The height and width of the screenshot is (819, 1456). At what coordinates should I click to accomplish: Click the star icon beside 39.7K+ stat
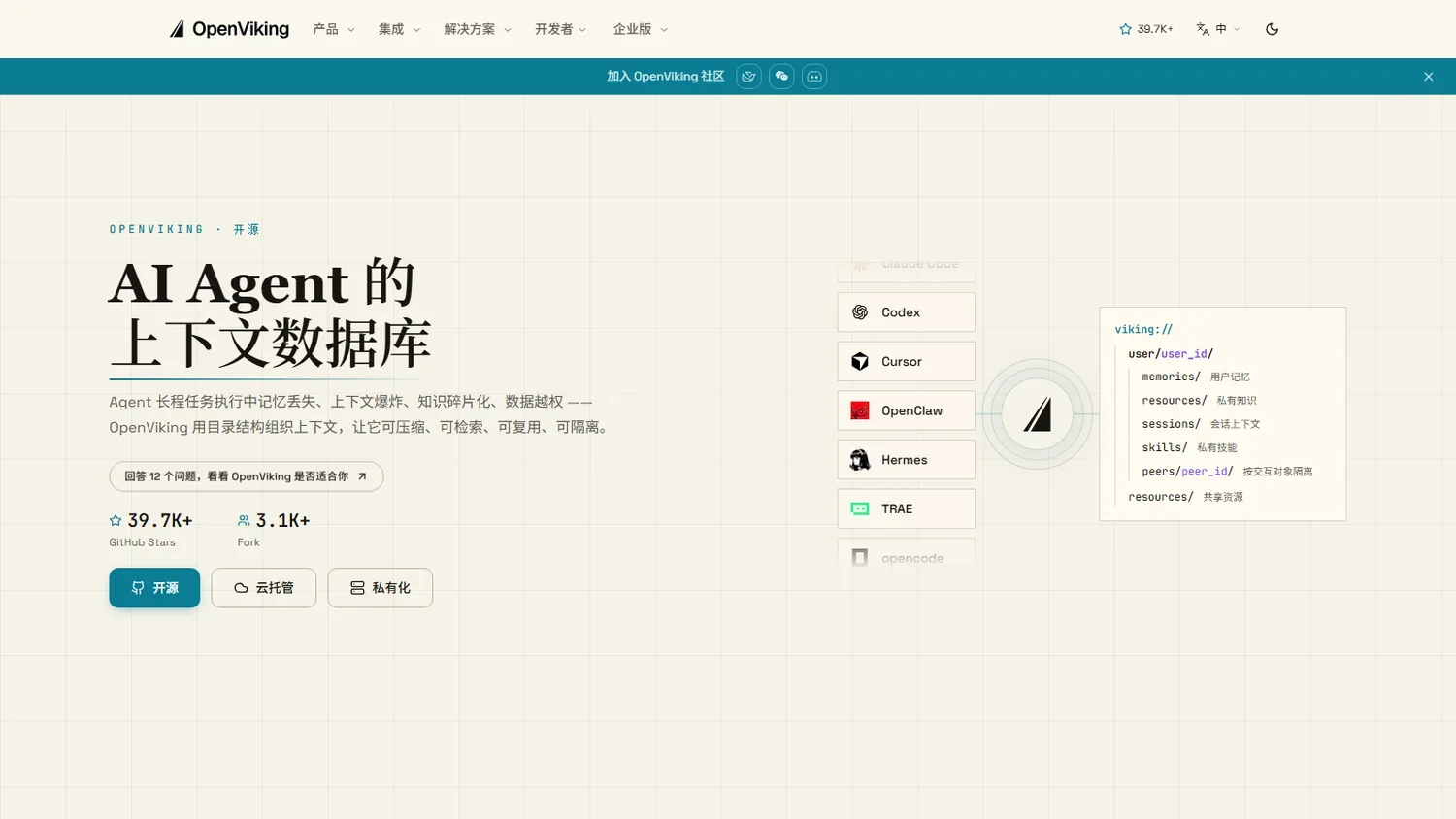pyautogui.click(x=116, y=521)
